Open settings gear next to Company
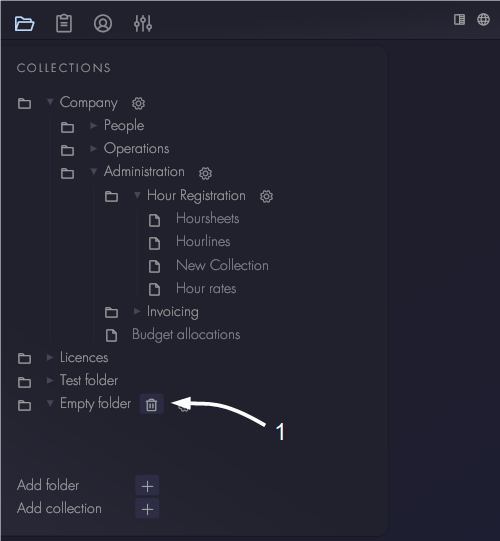Screen dimensions: 500x541 [x=138, y=103]
